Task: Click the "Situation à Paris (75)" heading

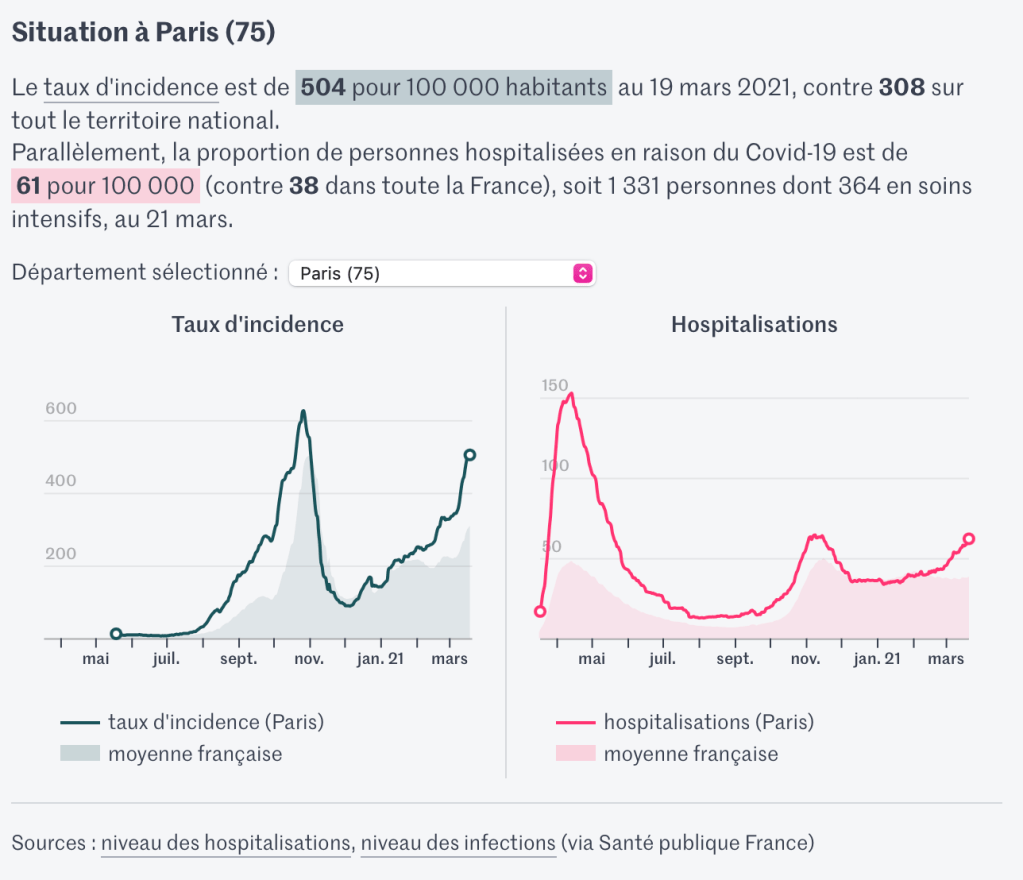Action: 143,32
